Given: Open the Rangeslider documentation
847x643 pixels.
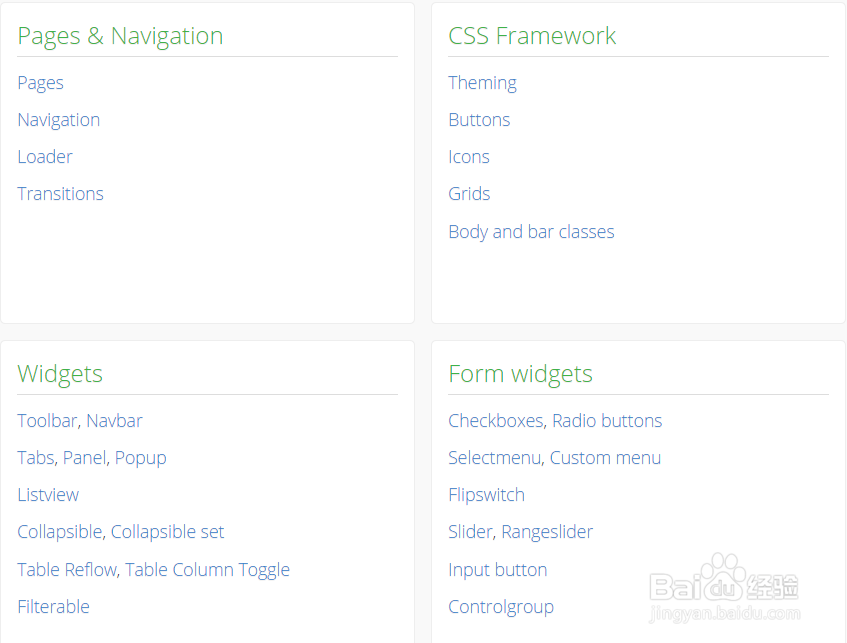Looking at the screenshot, I should [547, 531].
